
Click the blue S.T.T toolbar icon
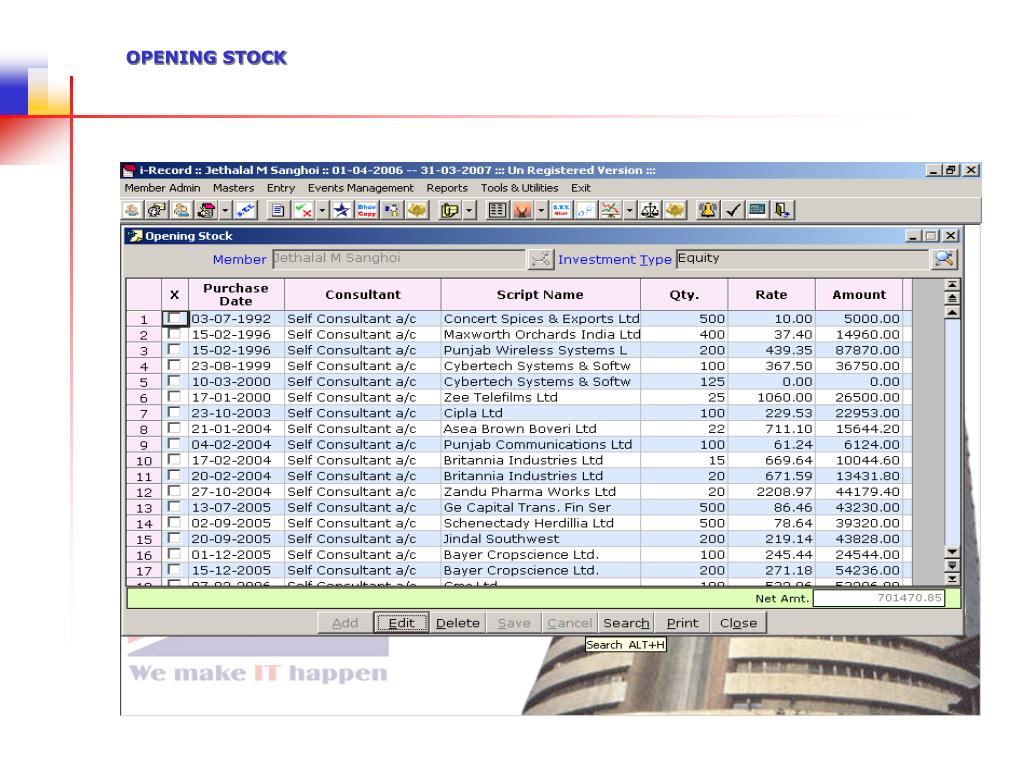(x=246, y=210)
